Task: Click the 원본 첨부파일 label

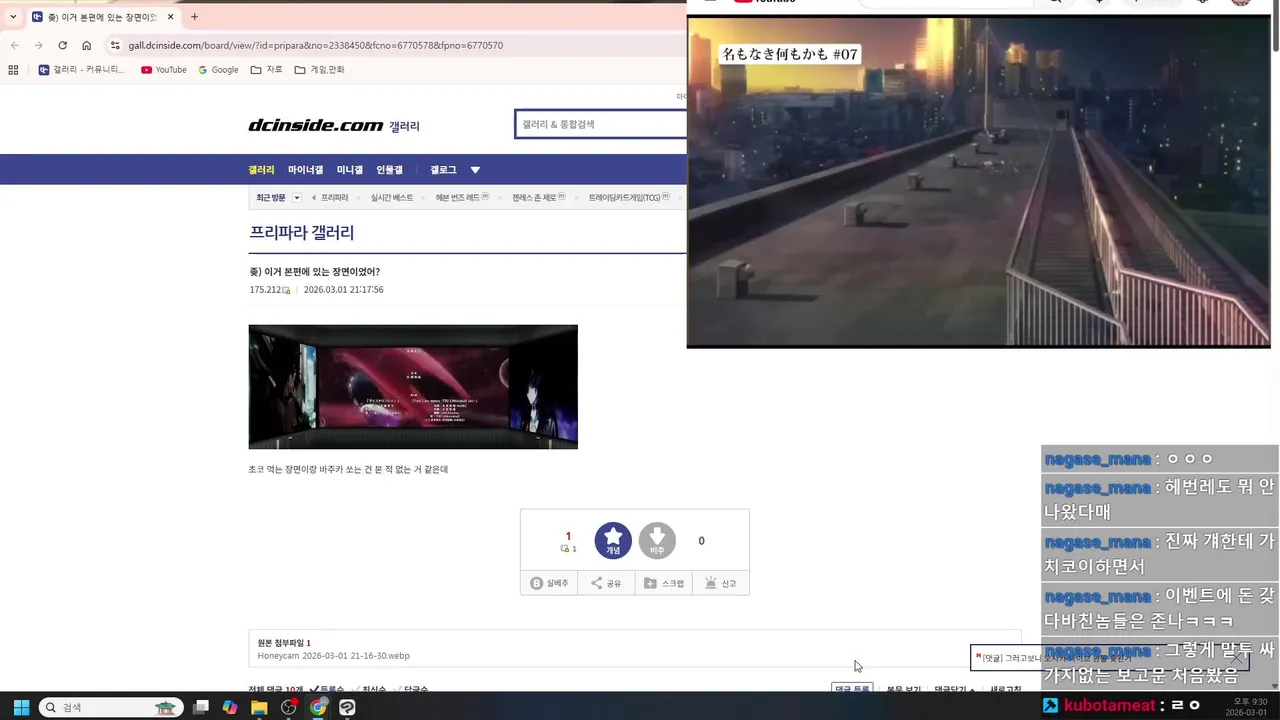Action: (284, 643)
